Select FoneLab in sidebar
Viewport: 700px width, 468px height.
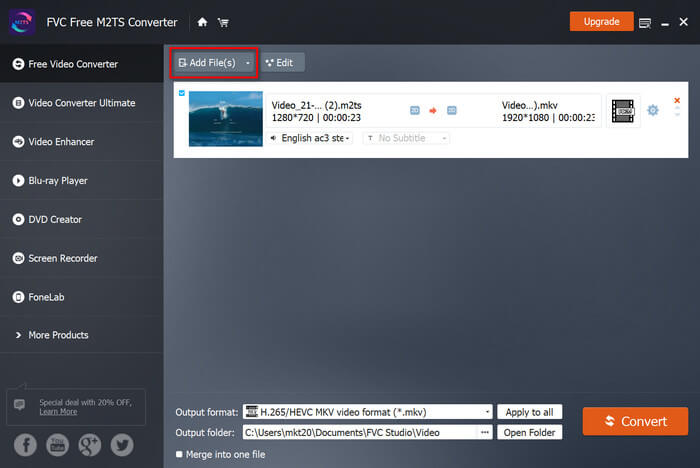pos(82,297)
